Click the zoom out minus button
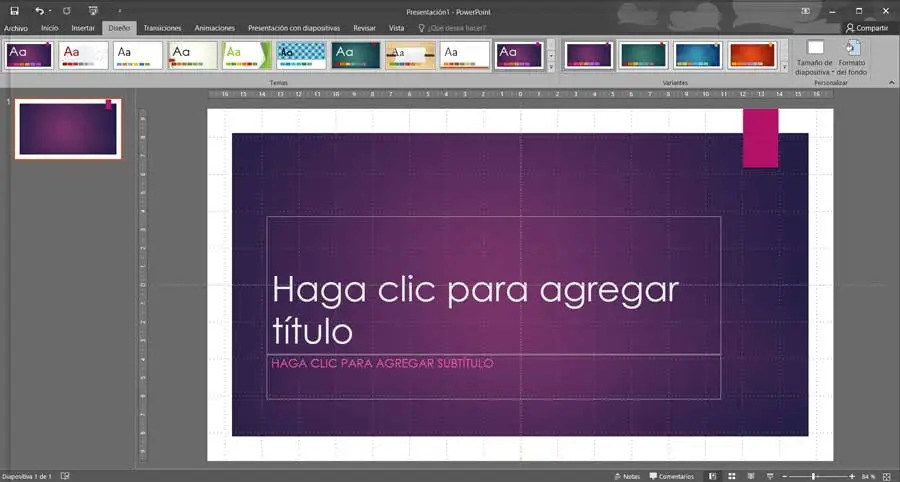900x482 pixels. [785, 476]
